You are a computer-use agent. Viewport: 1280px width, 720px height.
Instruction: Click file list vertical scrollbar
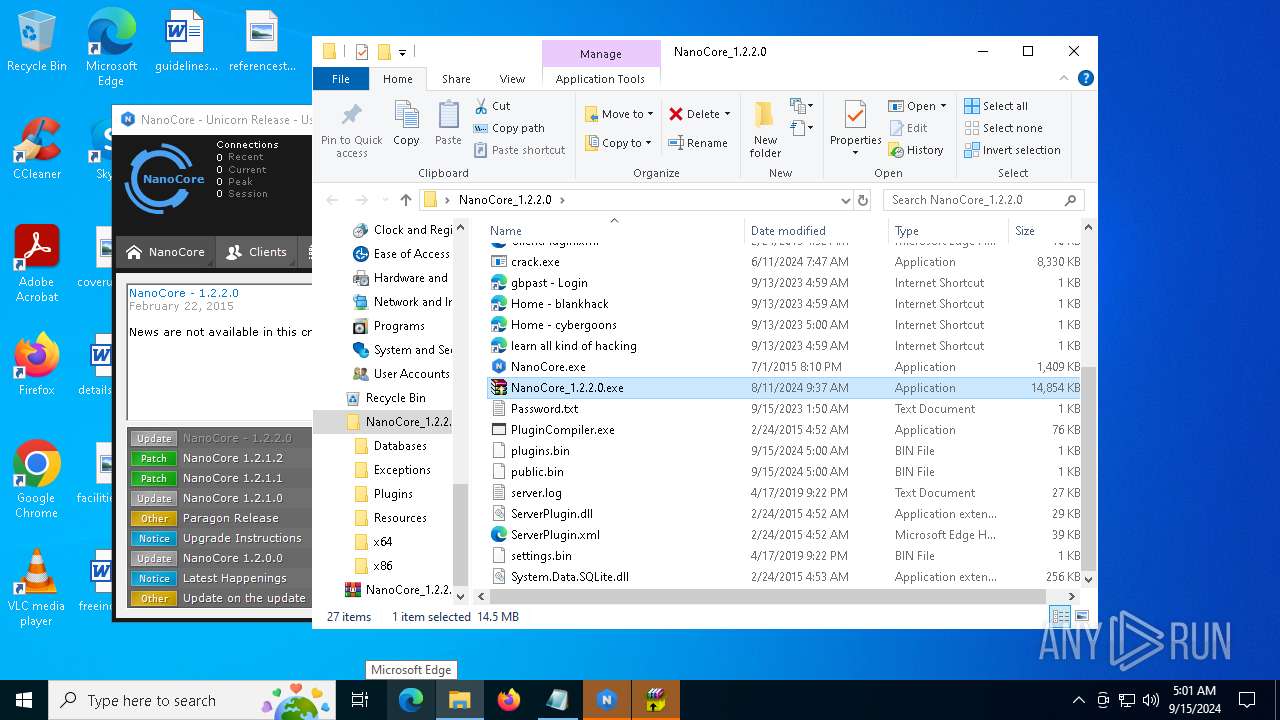[x=1088, y=470]
